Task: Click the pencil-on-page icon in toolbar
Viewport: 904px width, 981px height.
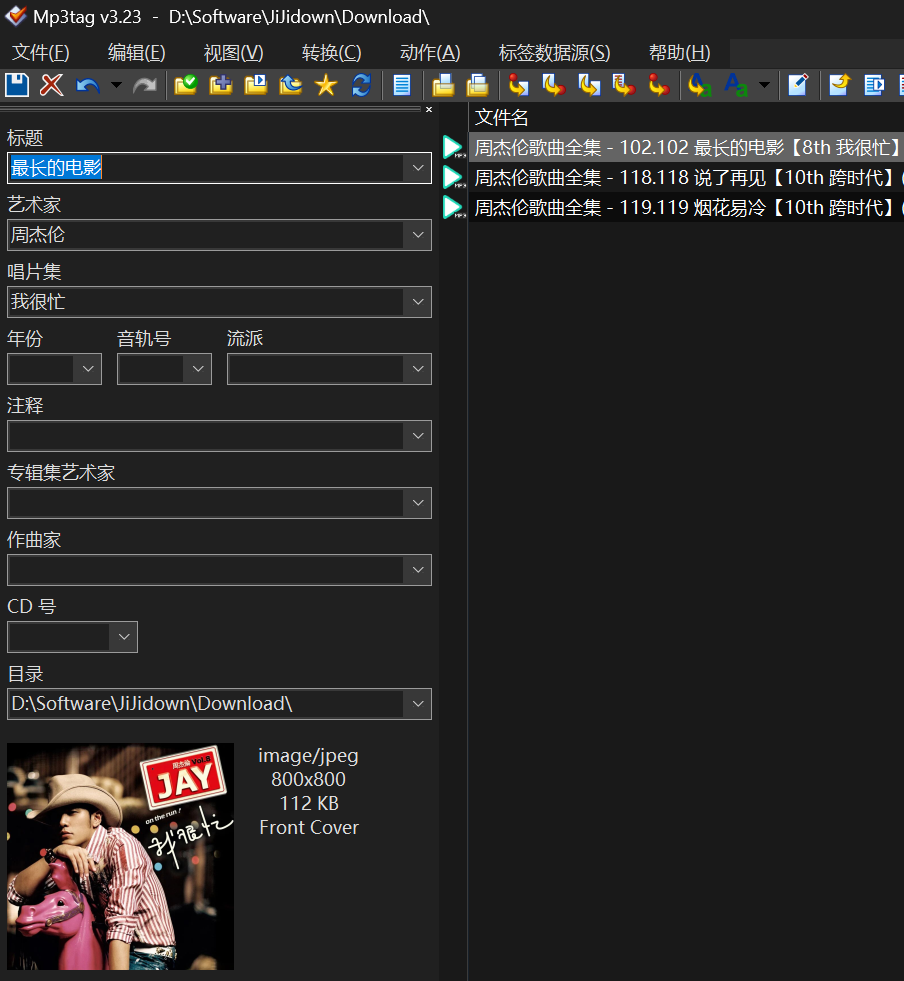Action: click(798, 85)
